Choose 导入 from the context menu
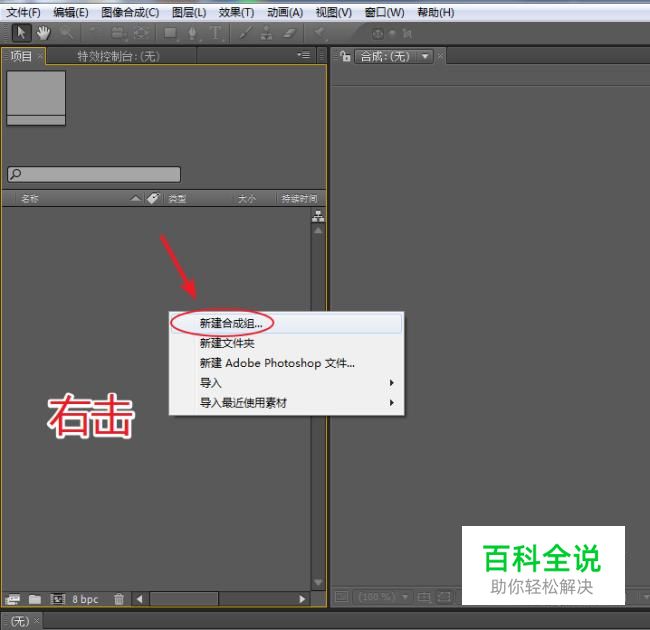 coord(286,383)
